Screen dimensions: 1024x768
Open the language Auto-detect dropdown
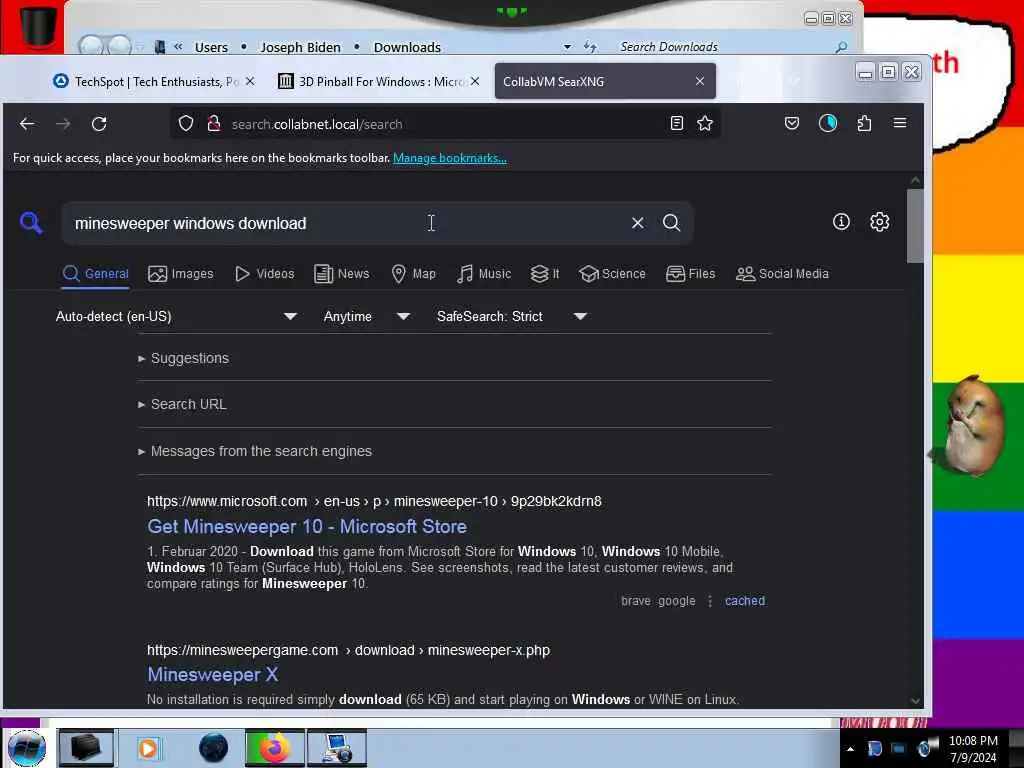coord(176,316)
